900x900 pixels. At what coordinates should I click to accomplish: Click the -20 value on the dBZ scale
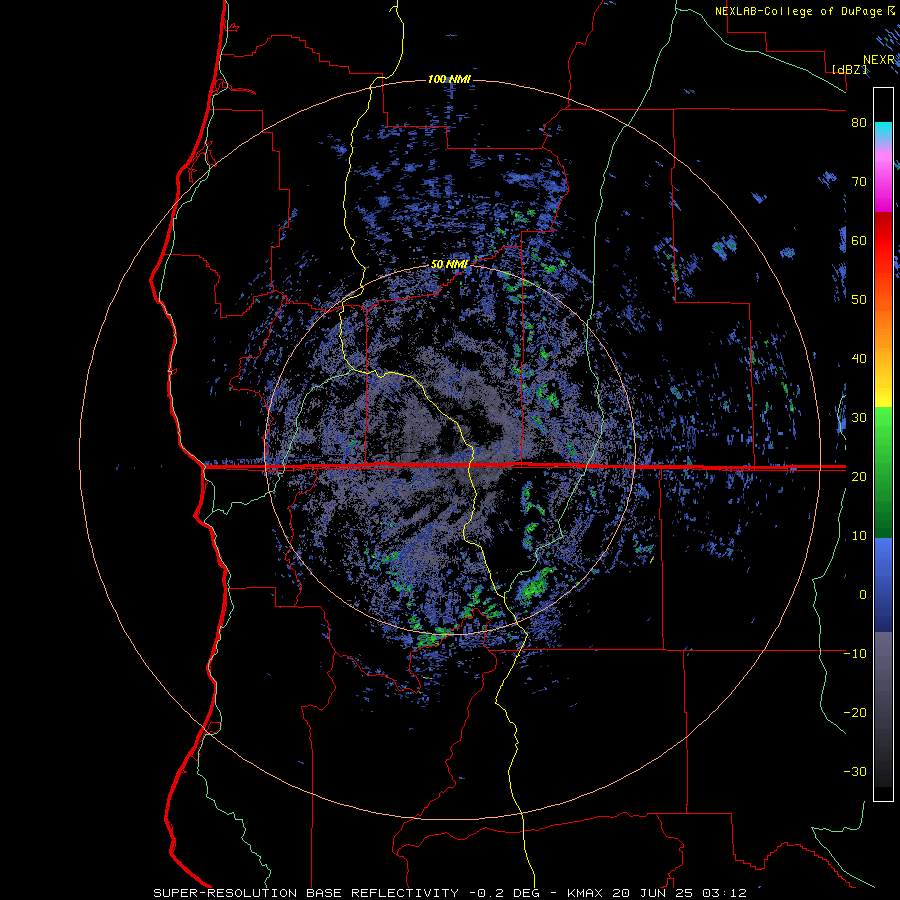pos(855,713)
